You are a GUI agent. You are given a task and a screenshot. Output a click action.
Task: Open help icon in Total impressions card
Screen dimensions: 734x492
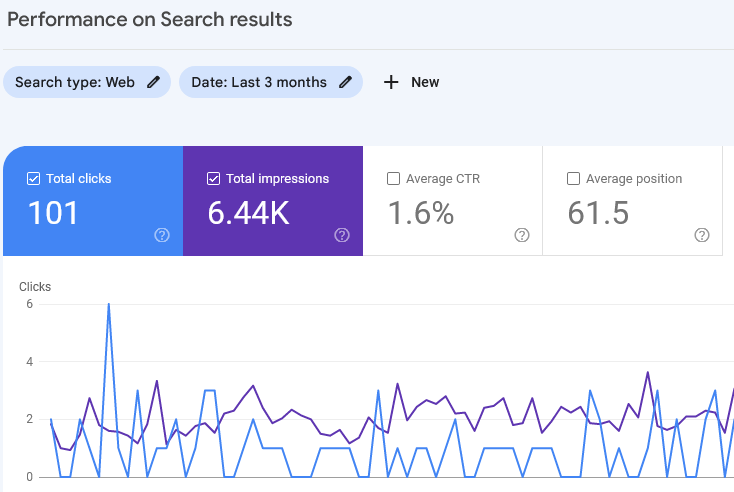coord(342,235)
